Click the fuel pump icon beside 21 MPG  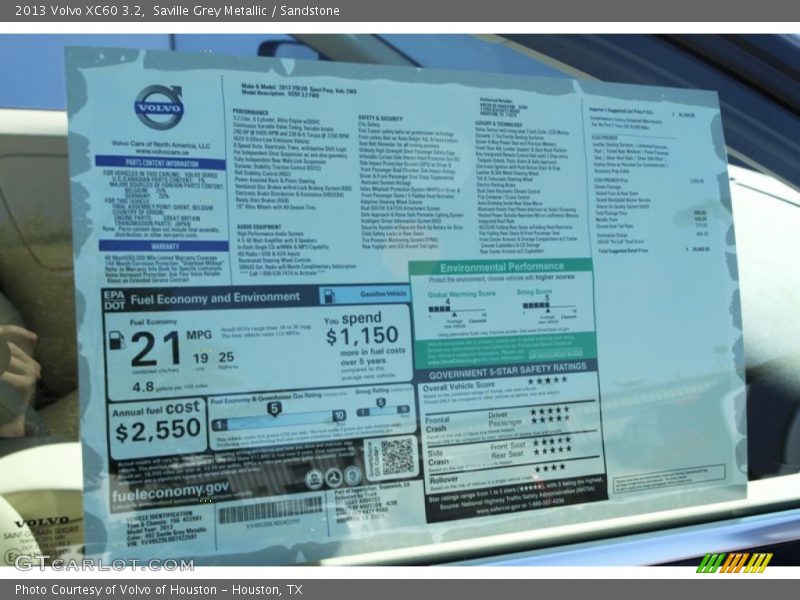[117, 341]
